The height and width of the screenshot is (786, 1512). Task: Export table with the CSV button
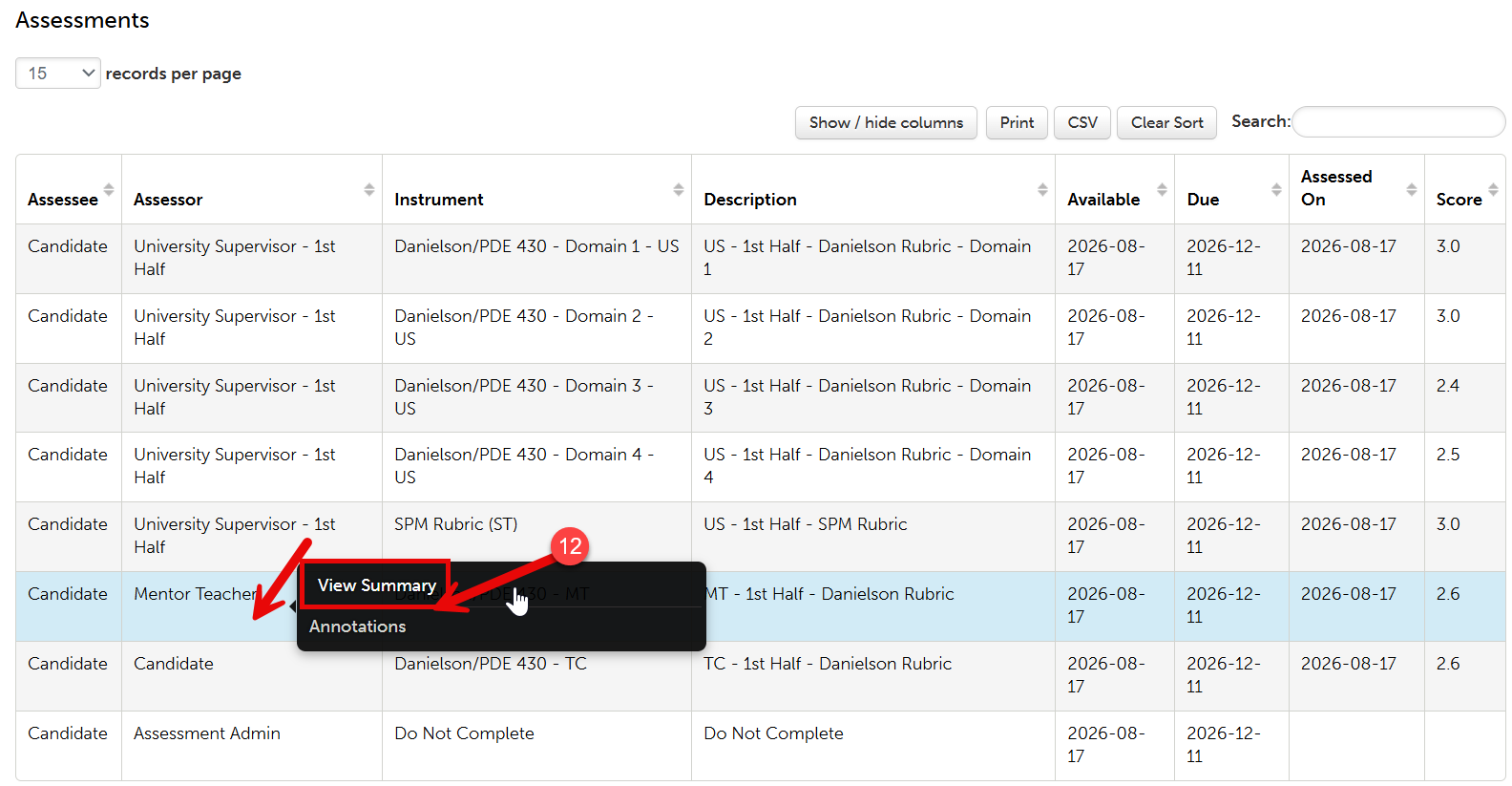point(1082,122)
